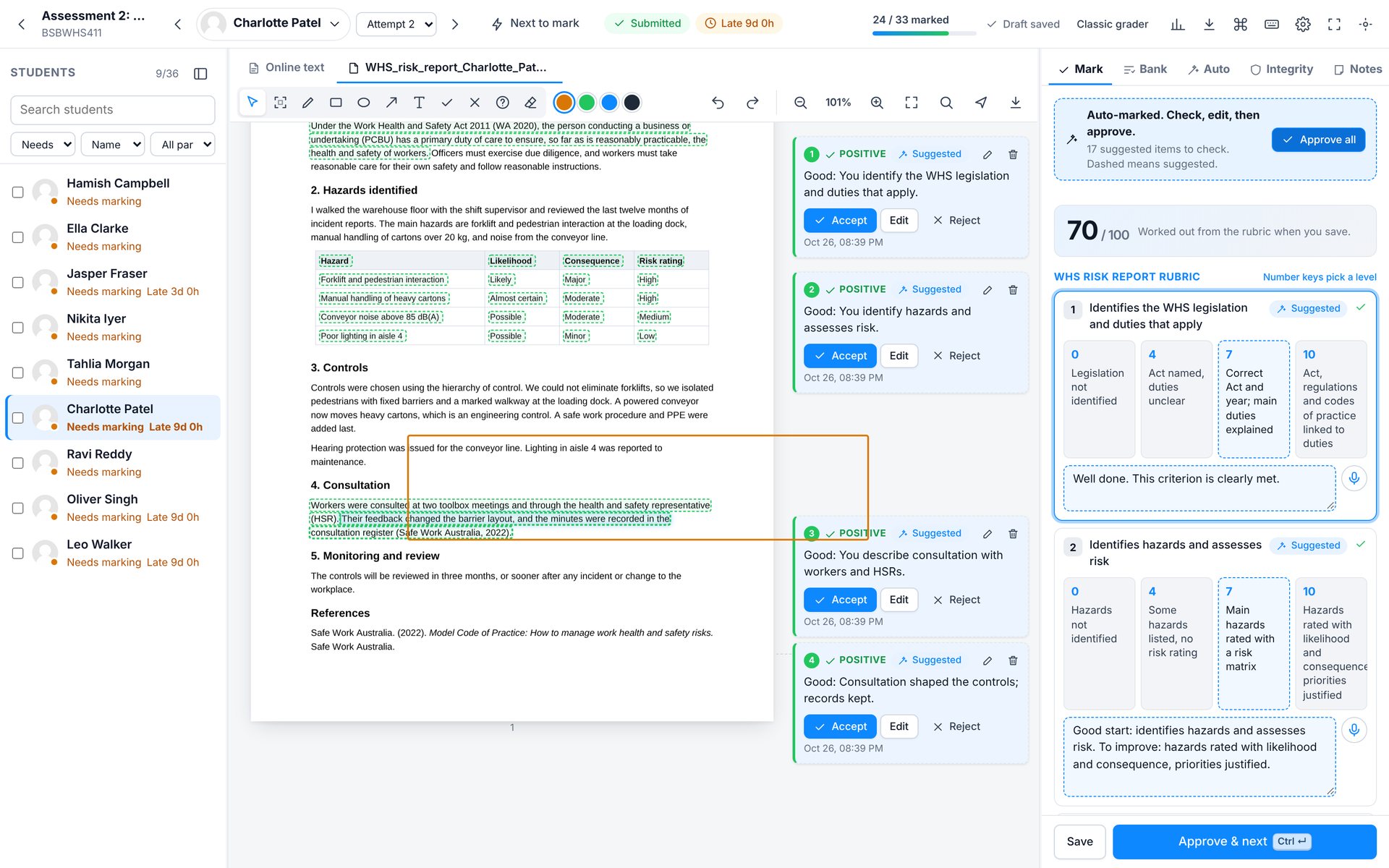Select the arrow annotation tool
This screenshot has height=868, width=1389.
point(391,103)
